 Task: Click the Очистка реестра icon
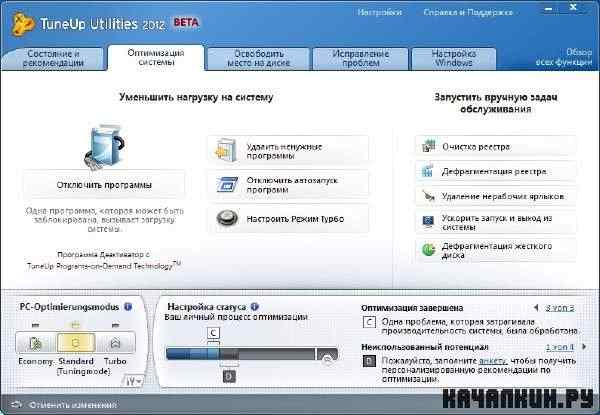(x=429, y=146)
